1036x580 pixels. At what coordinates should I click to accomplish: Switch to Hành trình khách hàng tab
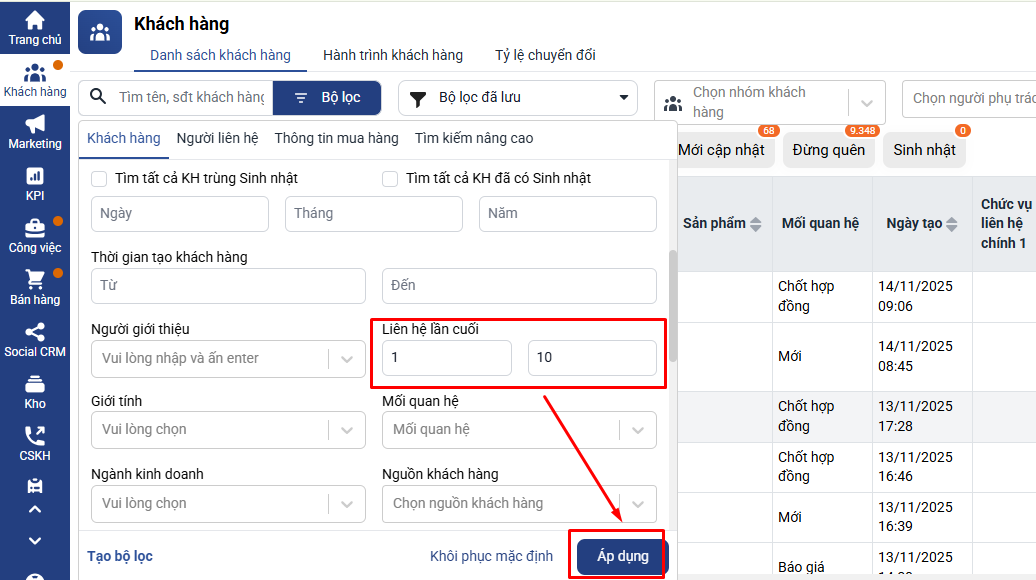coord(392,55)
